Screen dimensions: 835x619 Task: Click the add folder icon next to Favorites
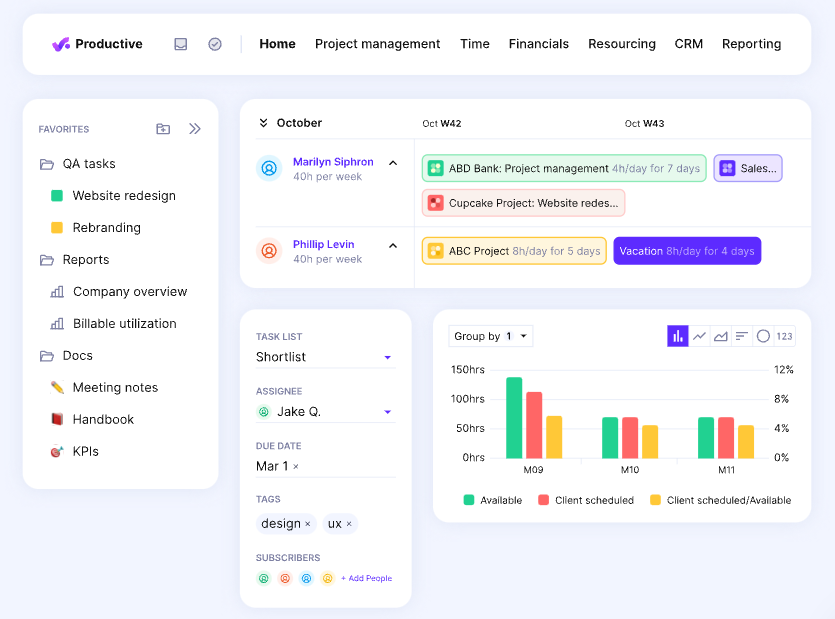click(x=163, y=129)
